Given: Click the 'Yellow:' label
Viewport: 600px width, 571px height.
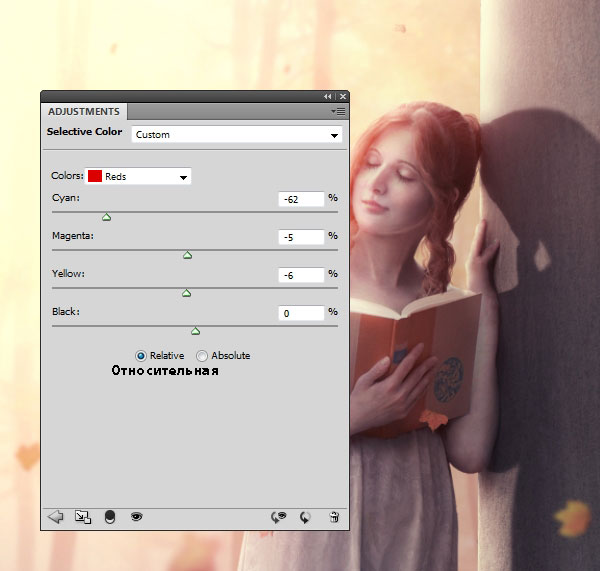Looking at the screenshot, I should (68, 274).
